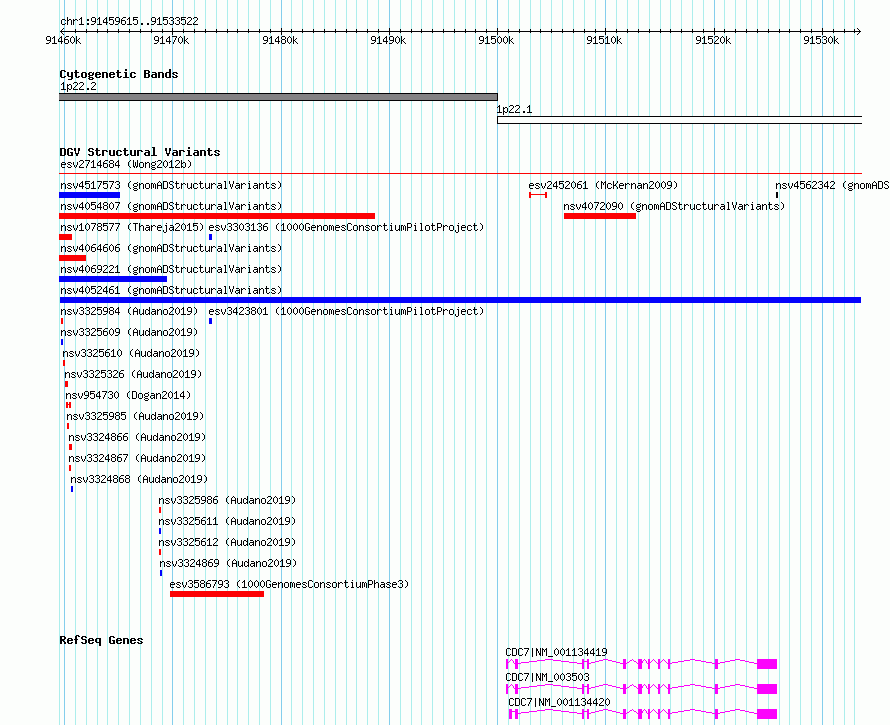Select the red nsv4072090 variant bar
The image size is (890, 725).
(x=600, y=216)
